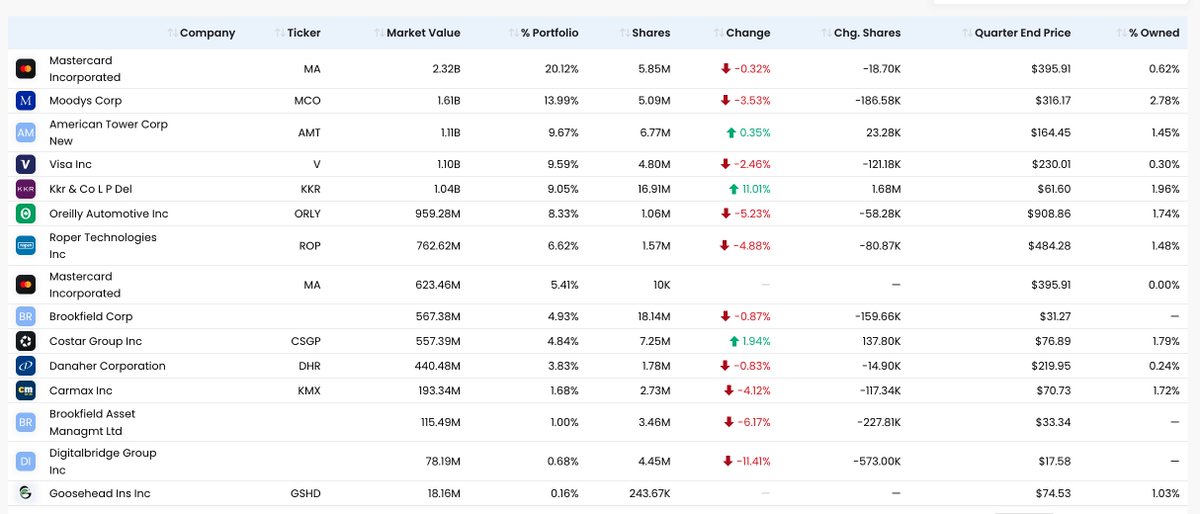The width and height of the screenshot is (1200, 514).
Task: Click the Carmax Inc logo icon
Action: click(26, 391)
